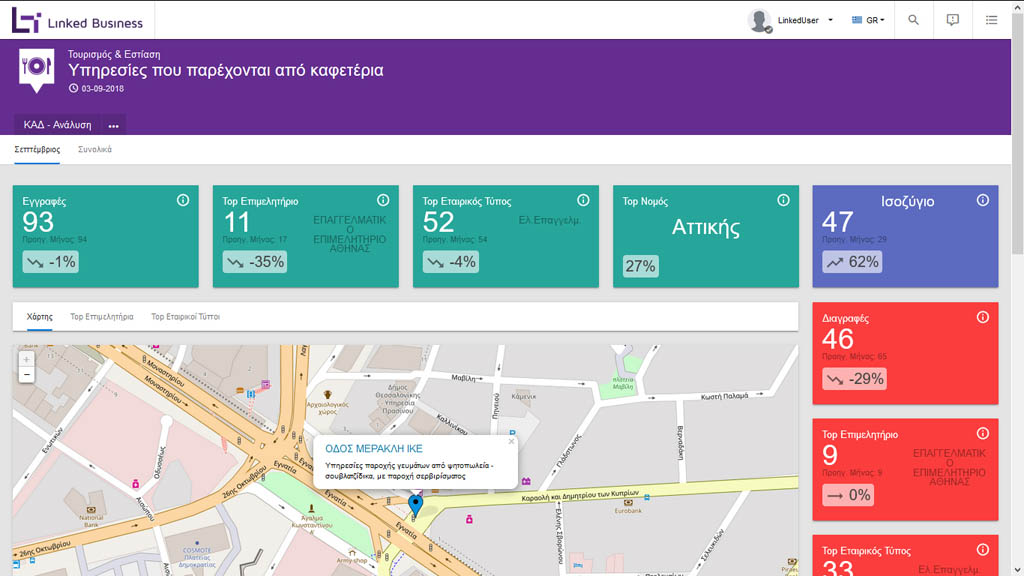Image resolution: width=1024 pixels, height=576 pixels.
Task: Click the 0% badge on red Επιμελητήριο card
Action: 848,495
